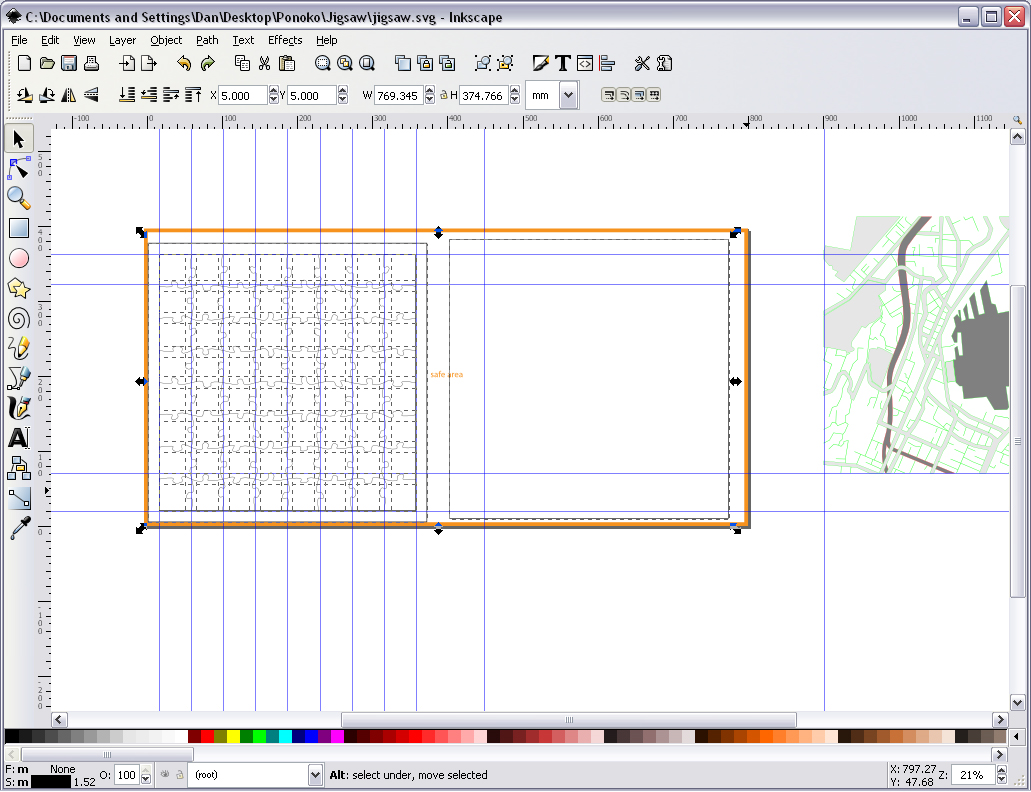This screenshot has width=1031, height=792.
Task: Rotate the selection 90 degrees clockwise
Action: [x=47, y=95]
